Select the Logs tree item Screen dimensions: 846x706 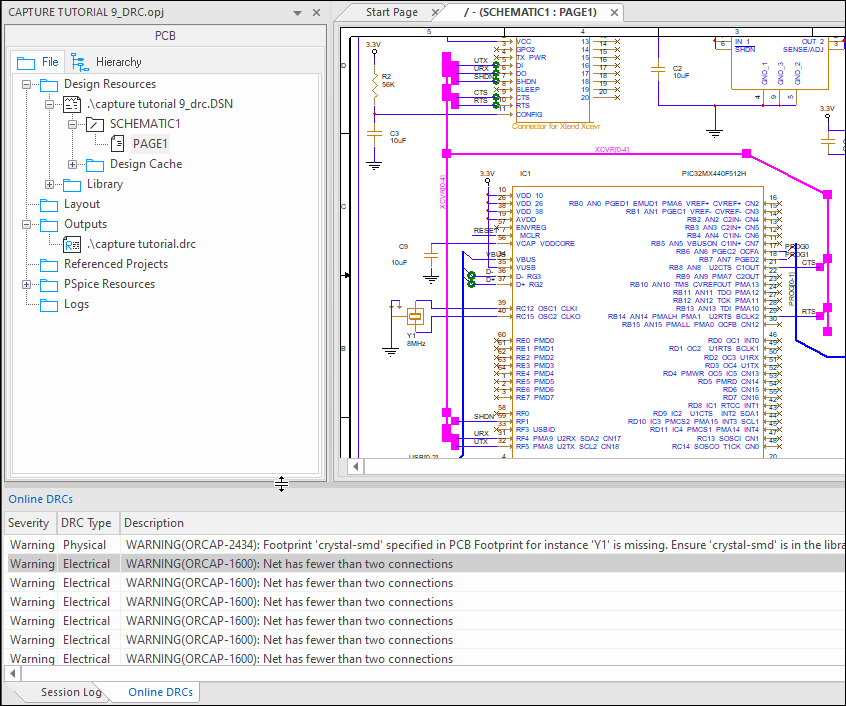click(76, 304)
